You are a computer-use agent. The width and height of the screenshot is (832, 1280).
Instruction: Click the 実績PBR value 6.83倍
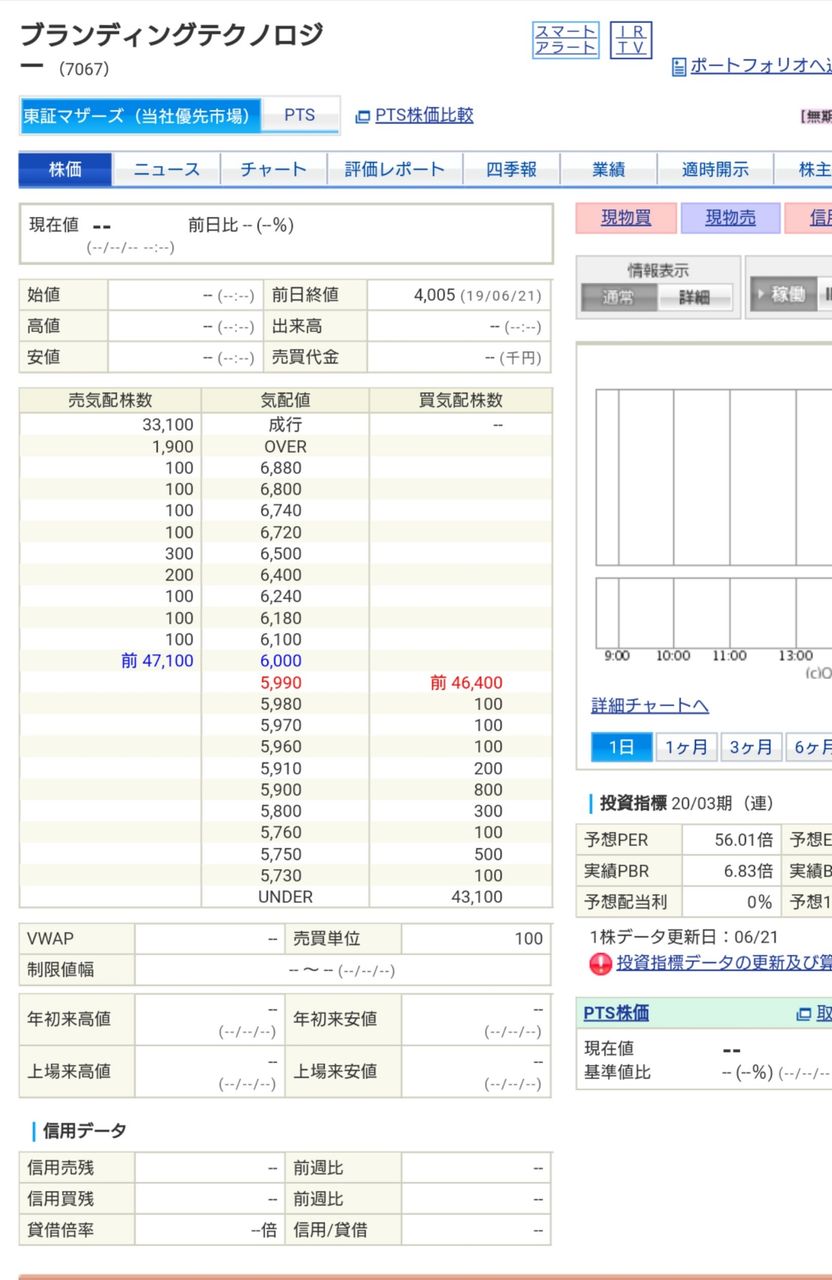(x=748, y=871)
